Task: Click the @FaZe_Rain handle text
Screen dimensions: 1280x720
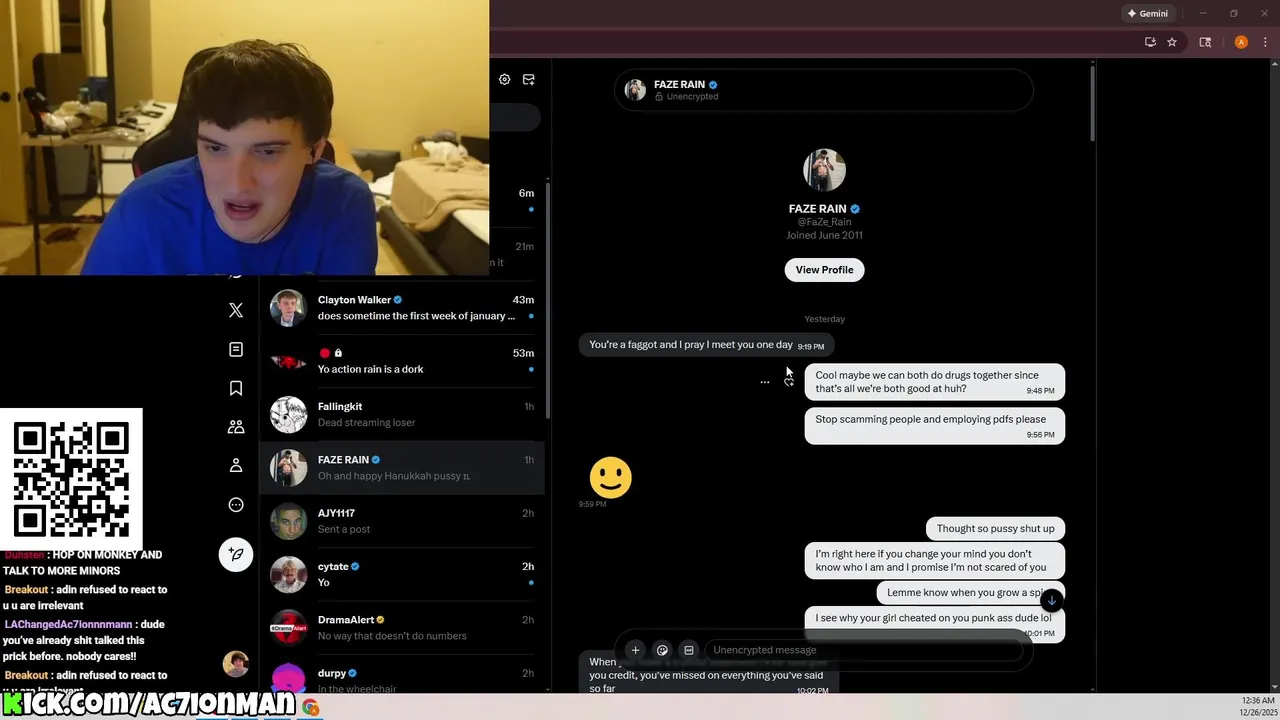Action: [x=824, y=222]
